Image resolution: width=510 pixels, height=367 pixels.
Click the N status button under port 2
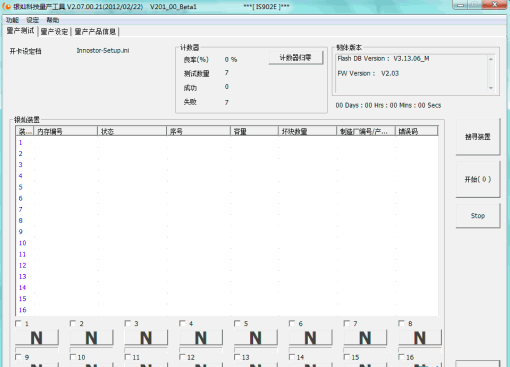point(91,338)
